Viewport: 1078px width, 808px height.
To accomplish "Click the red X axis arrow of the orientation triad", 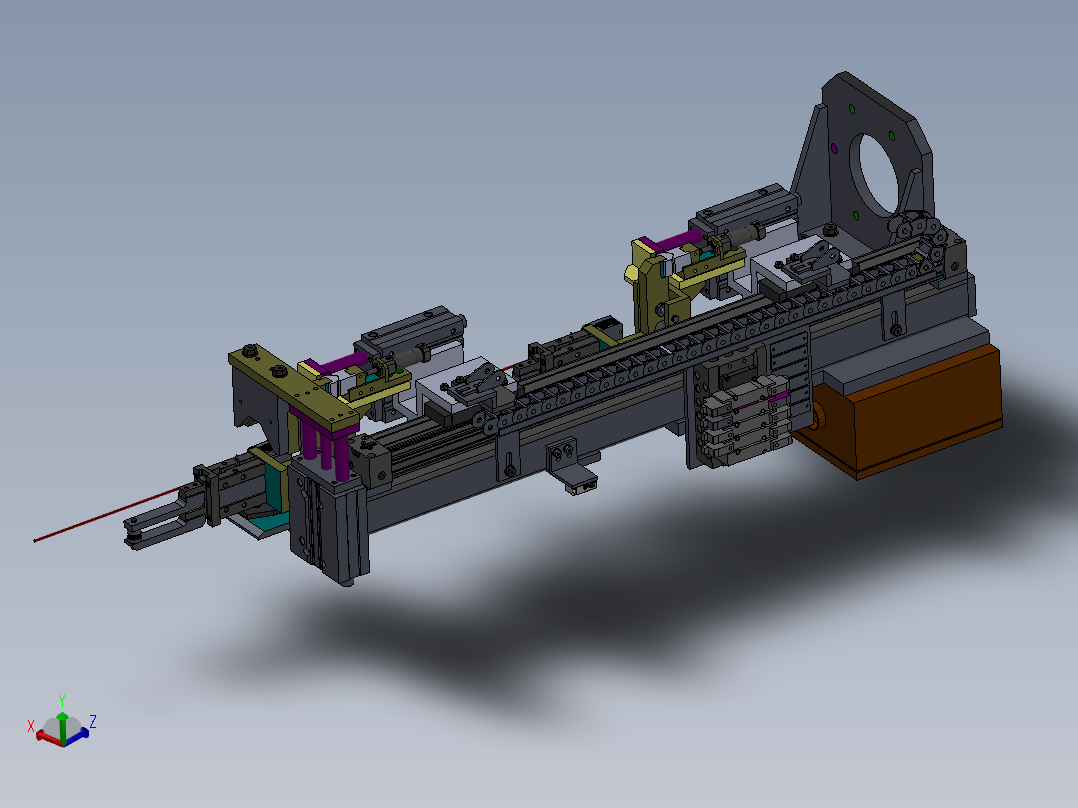I will [48, 737].
